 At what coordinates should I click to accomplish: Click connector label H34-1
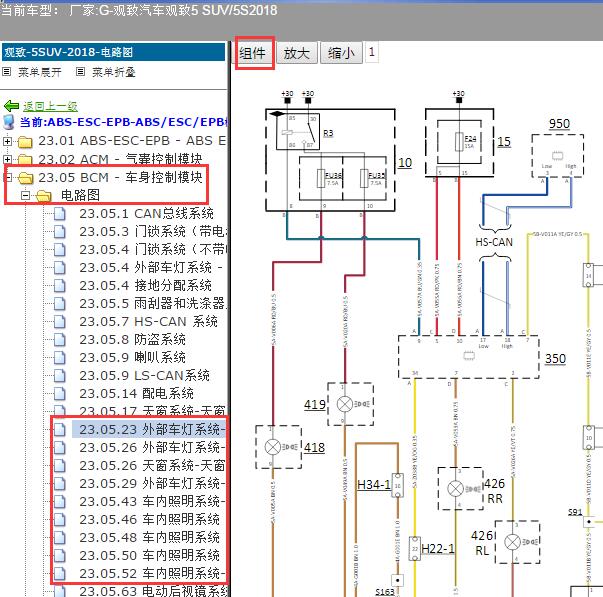[373, 485]
